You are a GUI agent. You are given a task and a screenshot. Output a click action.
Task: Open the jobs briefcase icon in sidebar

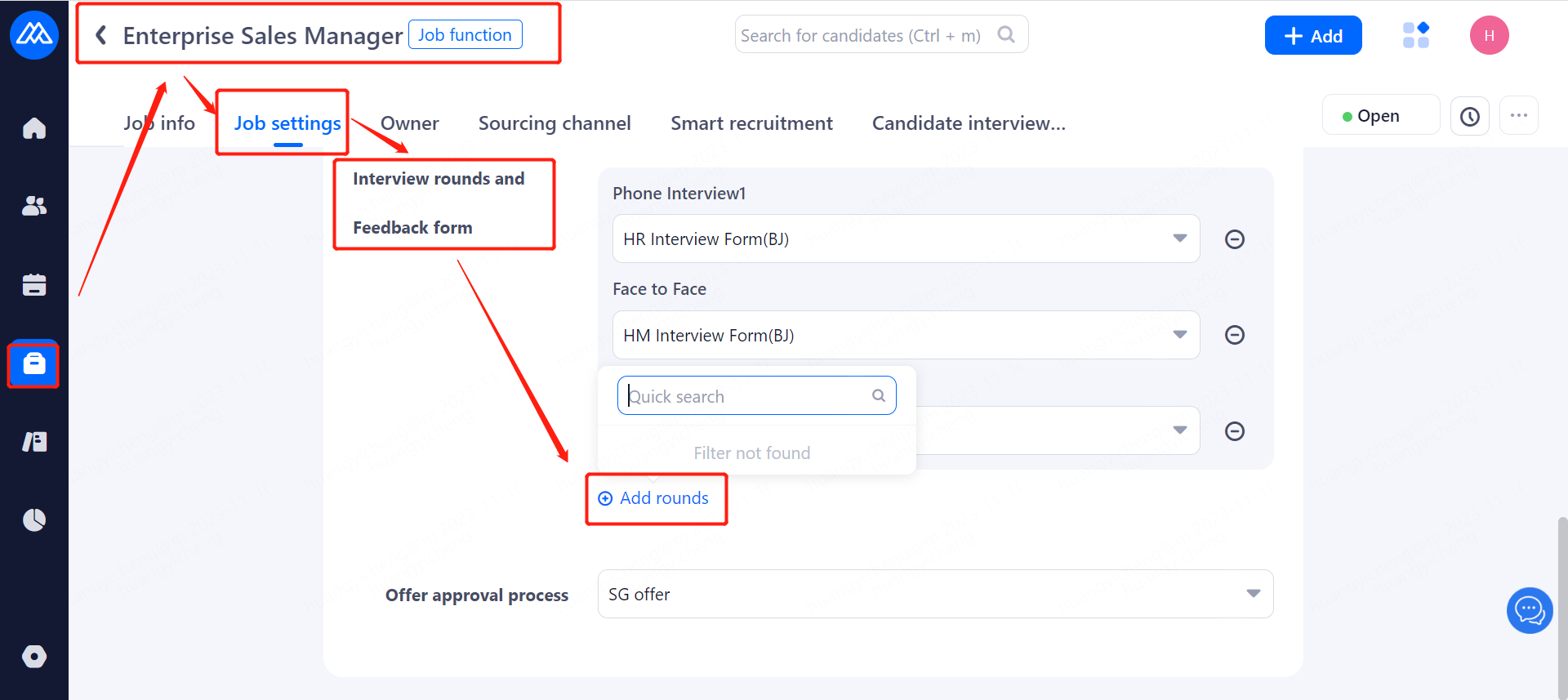point(34,363)
